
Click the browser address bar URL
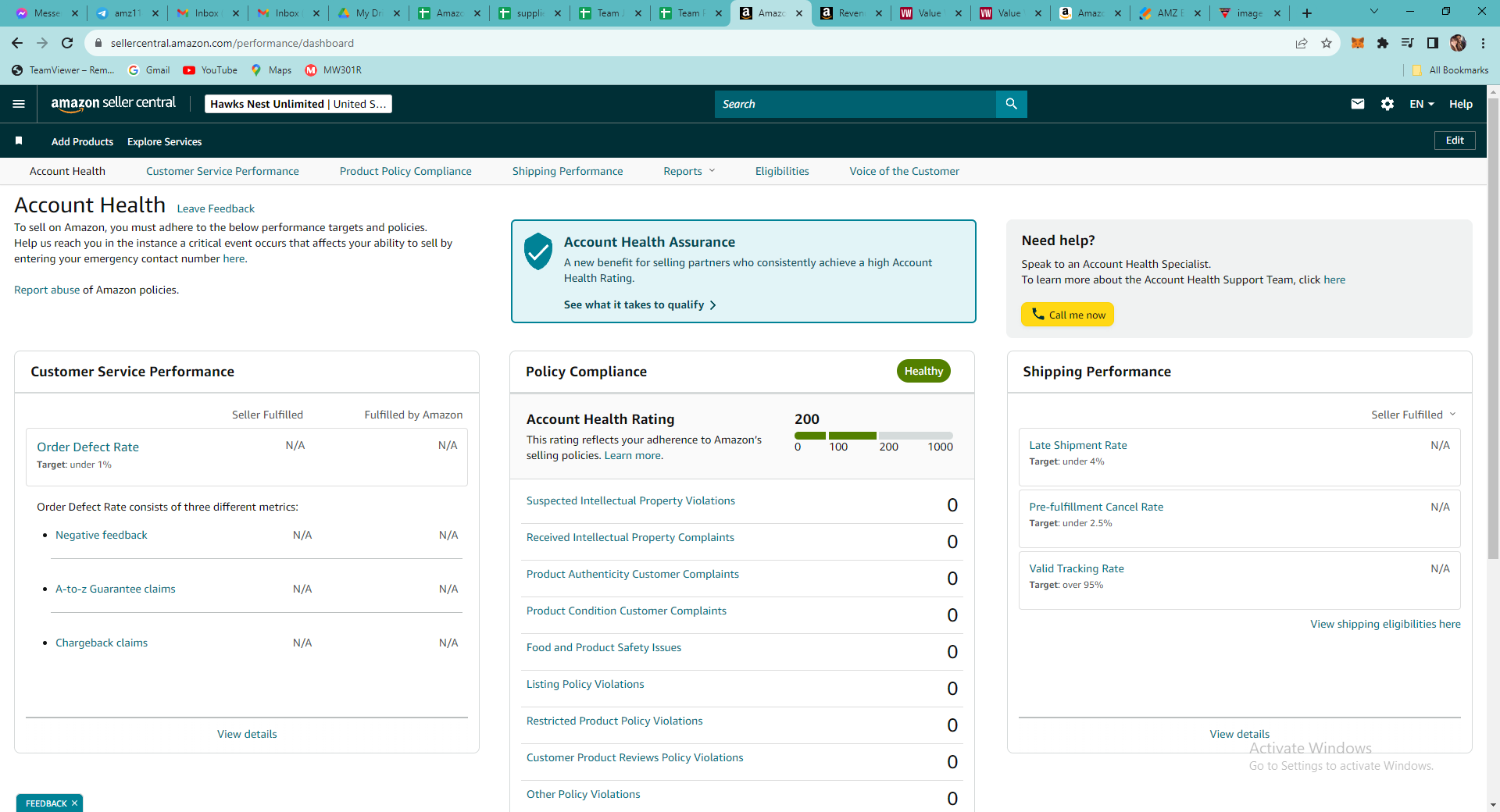point(232,43)
